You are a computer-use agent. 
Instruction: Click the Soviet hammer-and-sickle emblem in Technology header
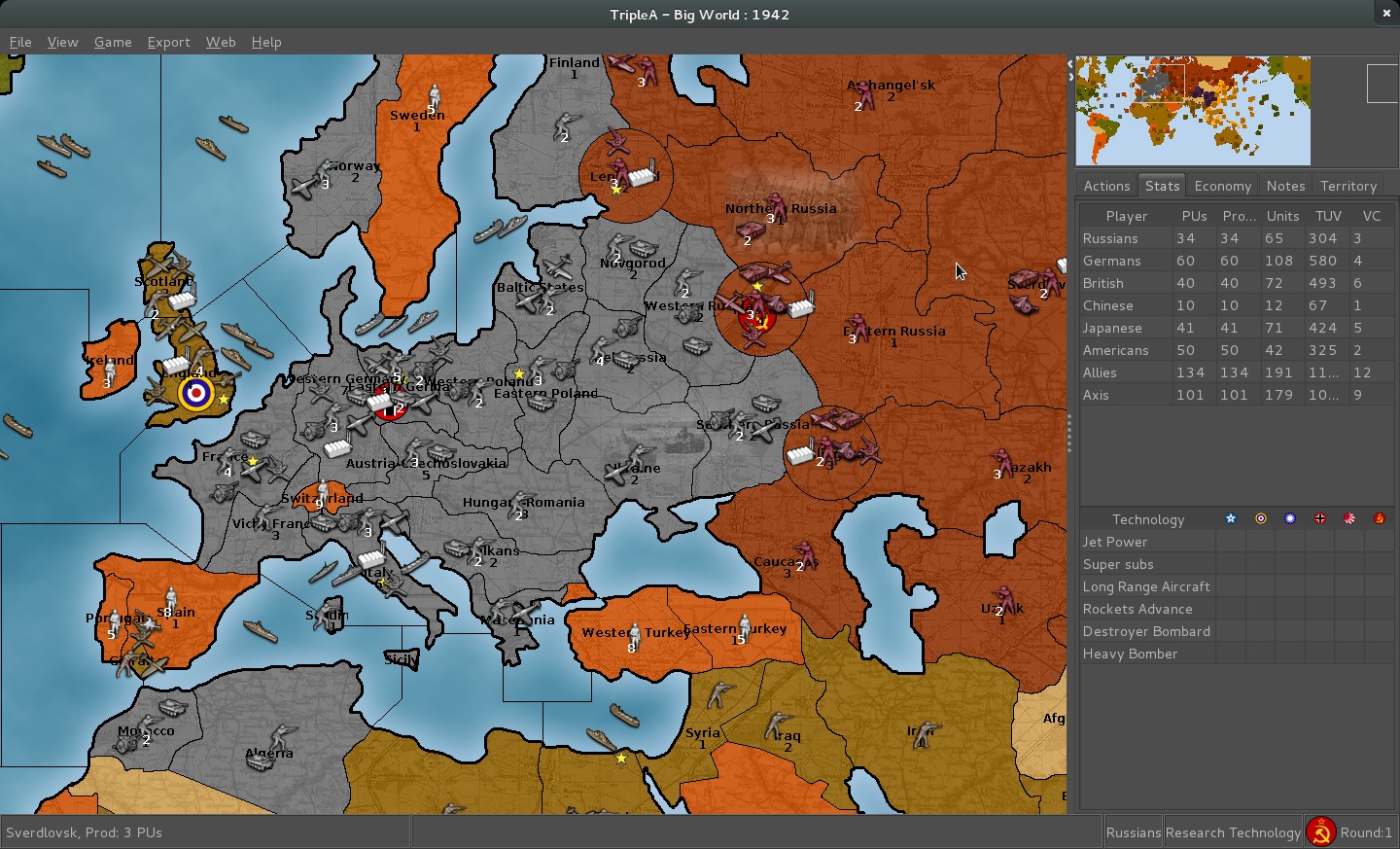coord(1379,518)
